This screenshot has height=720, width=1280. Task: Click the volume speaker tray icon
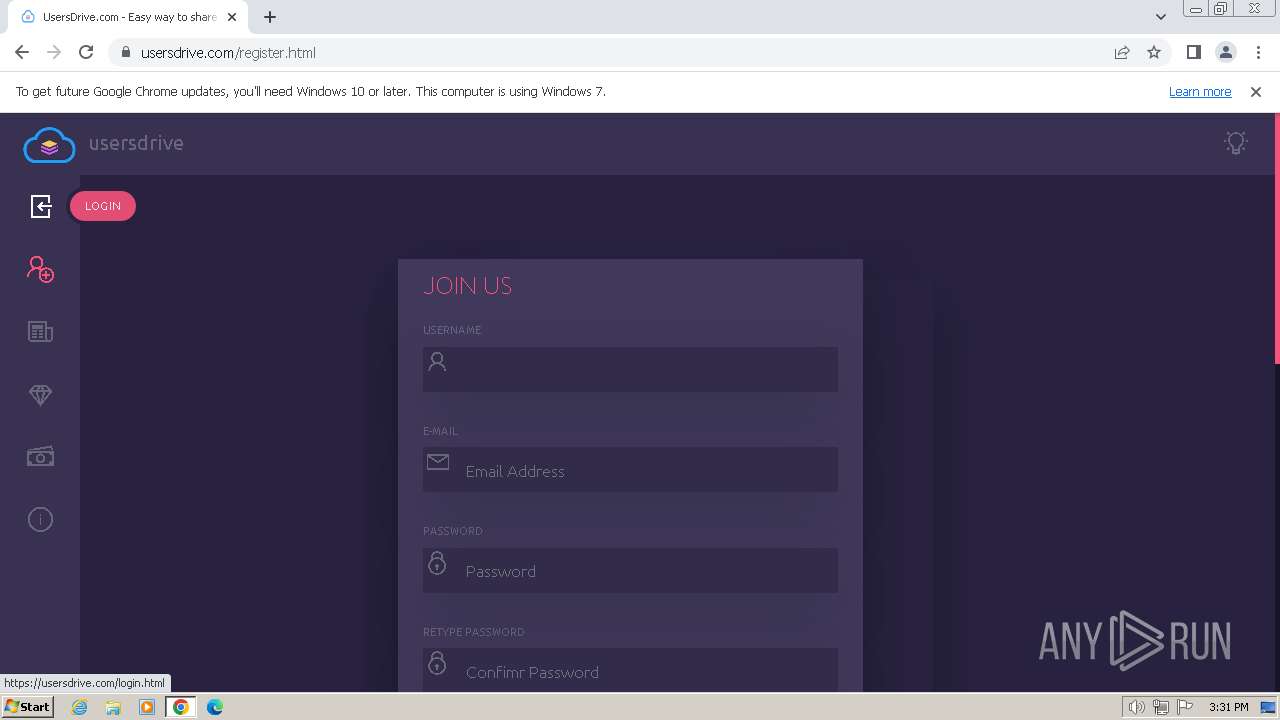[x=1136, y=707]
